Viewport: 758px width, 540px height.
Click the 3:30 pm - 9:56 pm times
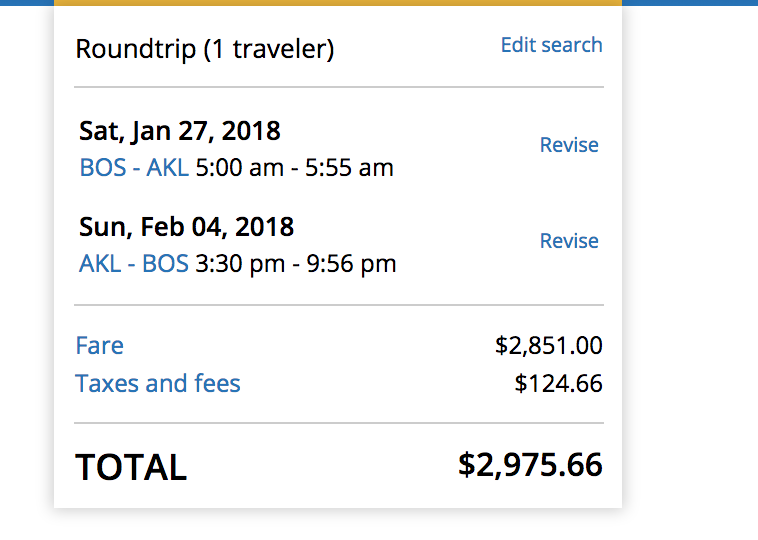[x=295, y=264]
